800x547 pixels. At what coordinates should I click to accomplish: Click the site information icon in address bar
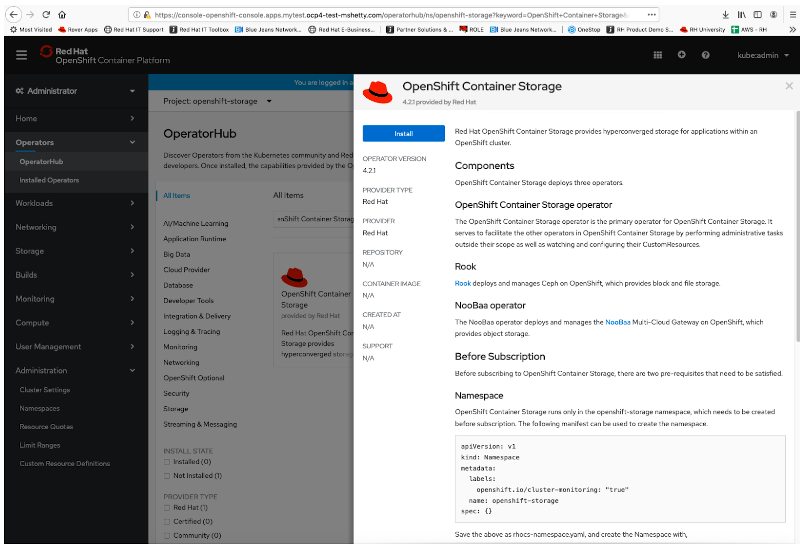tap(136, 15)
